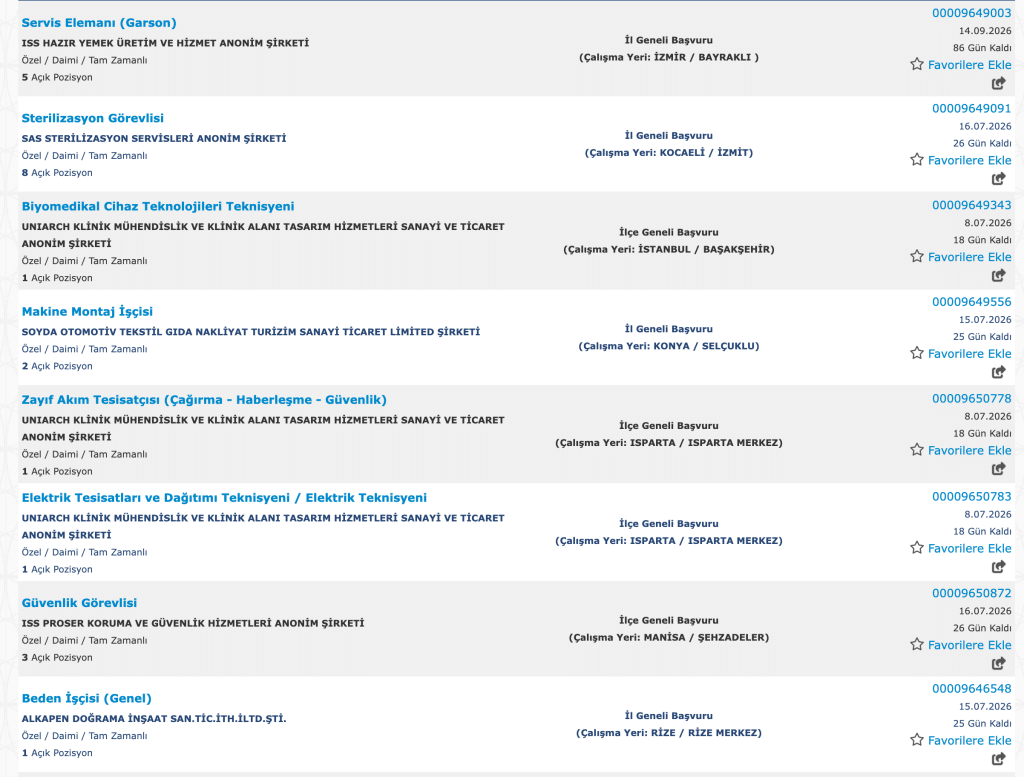Open listing number 00009650778
Image resolution: width=1024 pixels, height=777 pixels.
[x=971, y=398]
